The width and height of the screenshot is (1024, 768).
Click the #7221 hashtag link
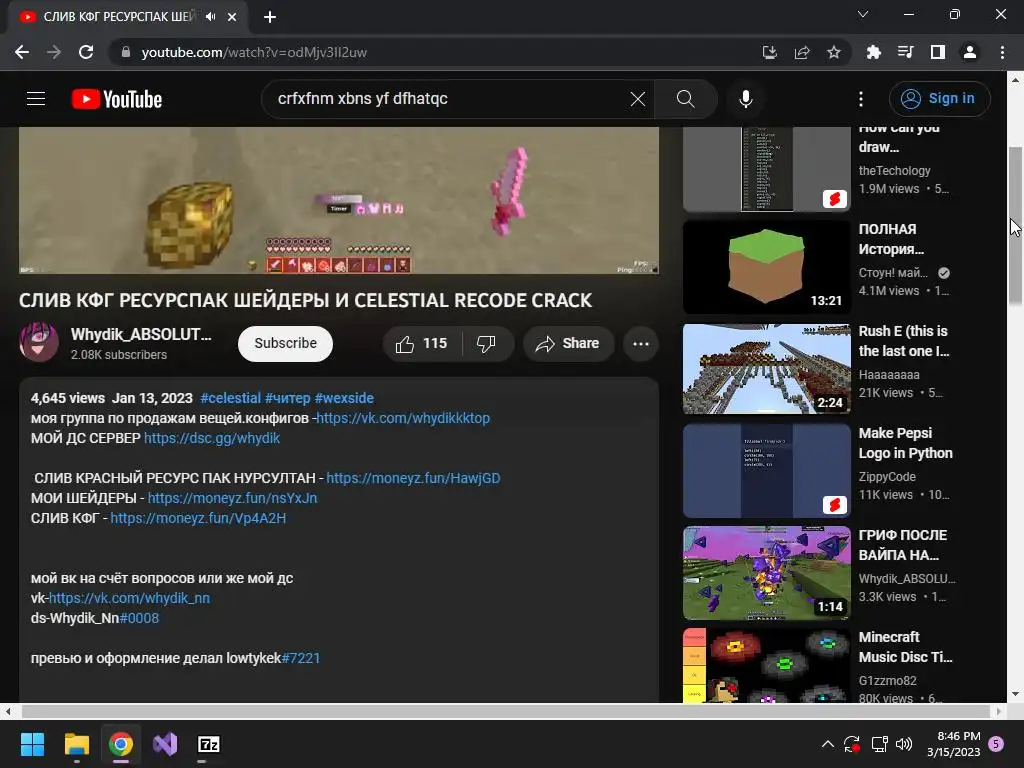[x=300, y=658]
